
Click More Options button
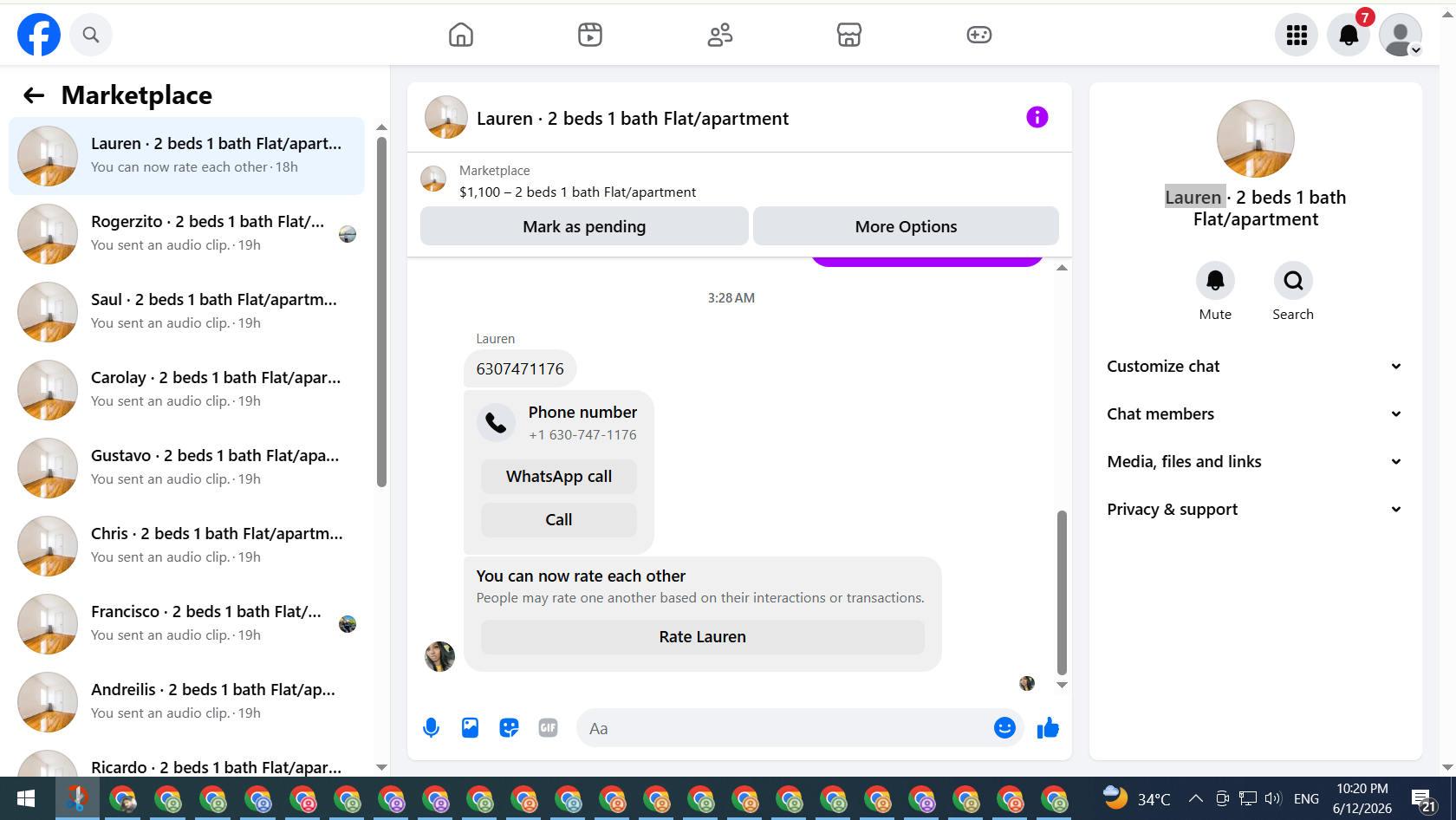click(906, 226)
